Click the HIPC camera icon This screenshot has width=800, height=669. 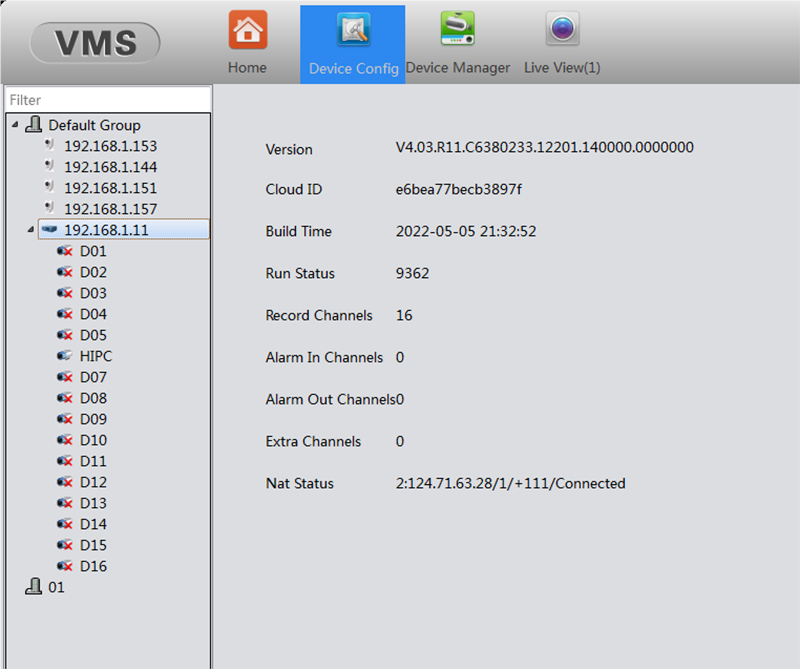[65, 356]
